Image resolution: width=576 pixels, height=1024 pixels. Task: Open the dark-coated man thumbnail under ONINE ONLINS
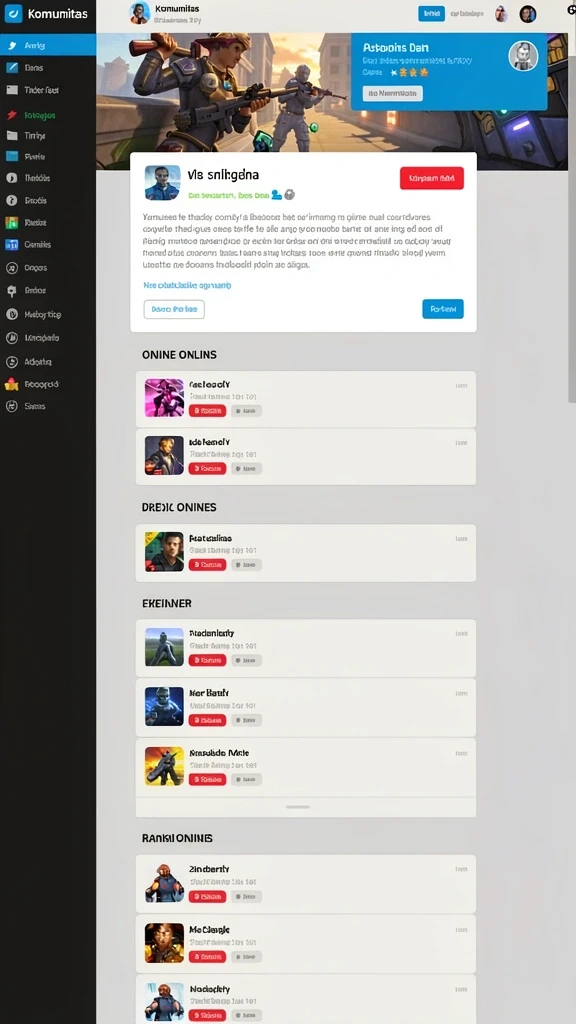(164, 455)
